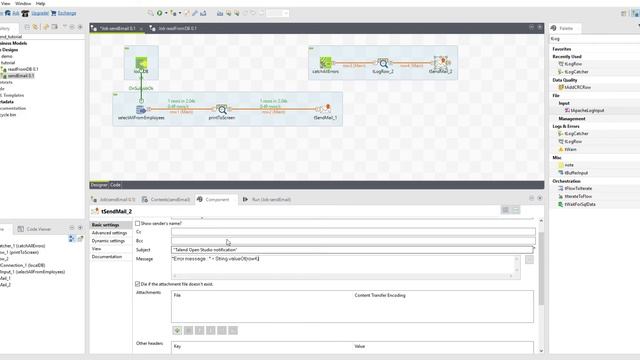Select the Documentation section

tap(107, 257)
